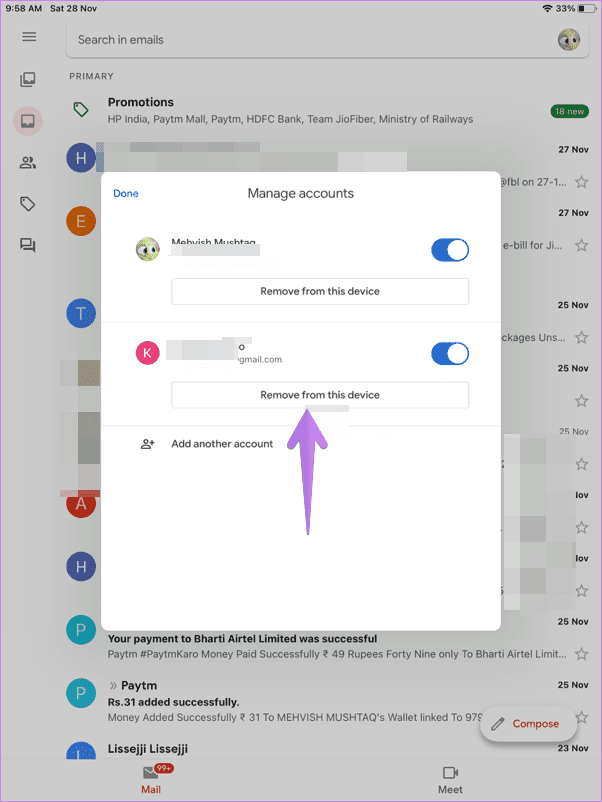The height and width of the screenshot is (802, 602).
Task: Select the Primary inbox sidebar icon
Action: pyautogui.click(x=28, y=121)
